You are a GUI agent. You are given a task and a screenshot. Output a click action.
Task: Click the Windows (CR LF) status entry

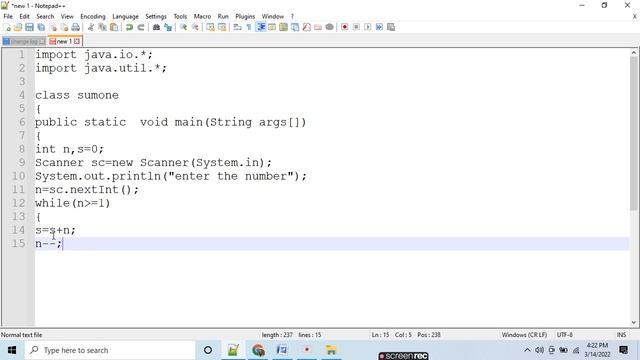(524, 335)
